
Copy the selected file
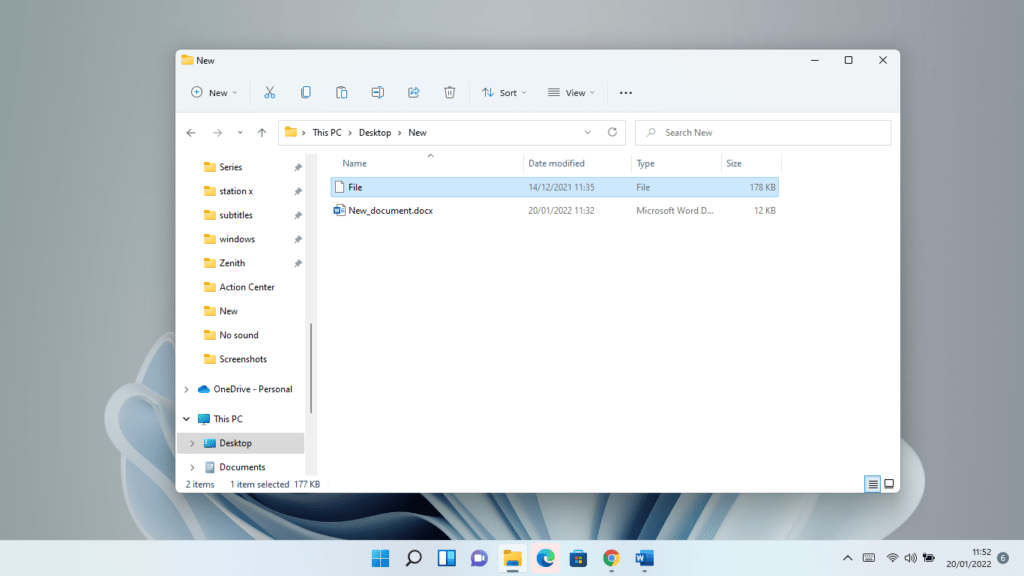coord(306,92)
